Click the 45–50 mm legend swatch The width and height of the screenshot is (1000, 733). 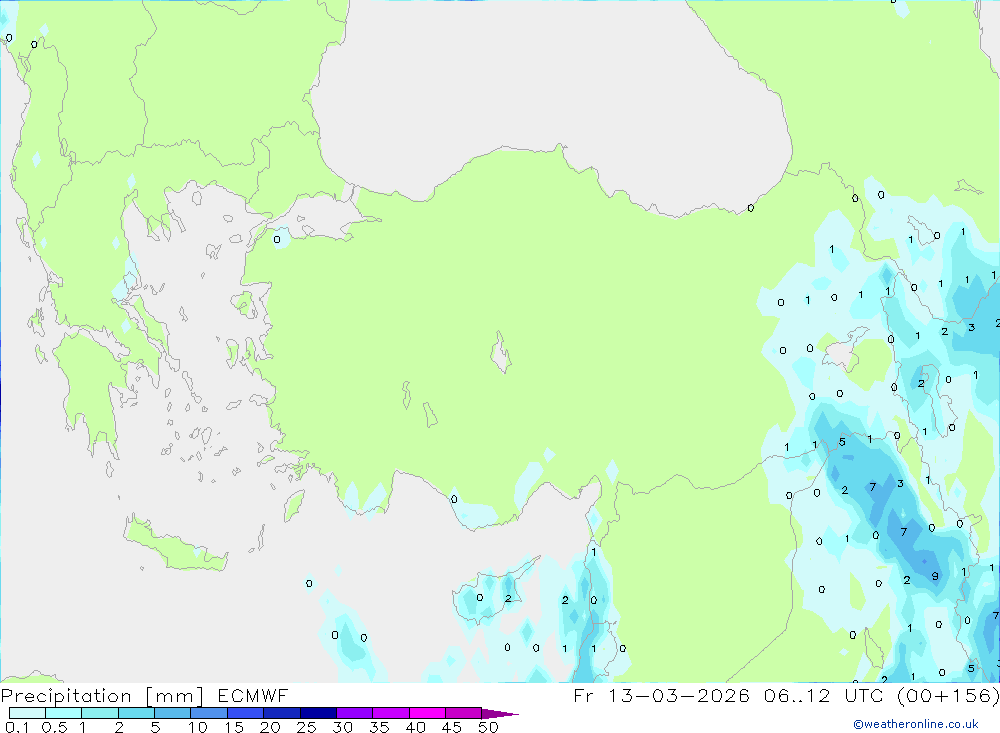(464, 713)
